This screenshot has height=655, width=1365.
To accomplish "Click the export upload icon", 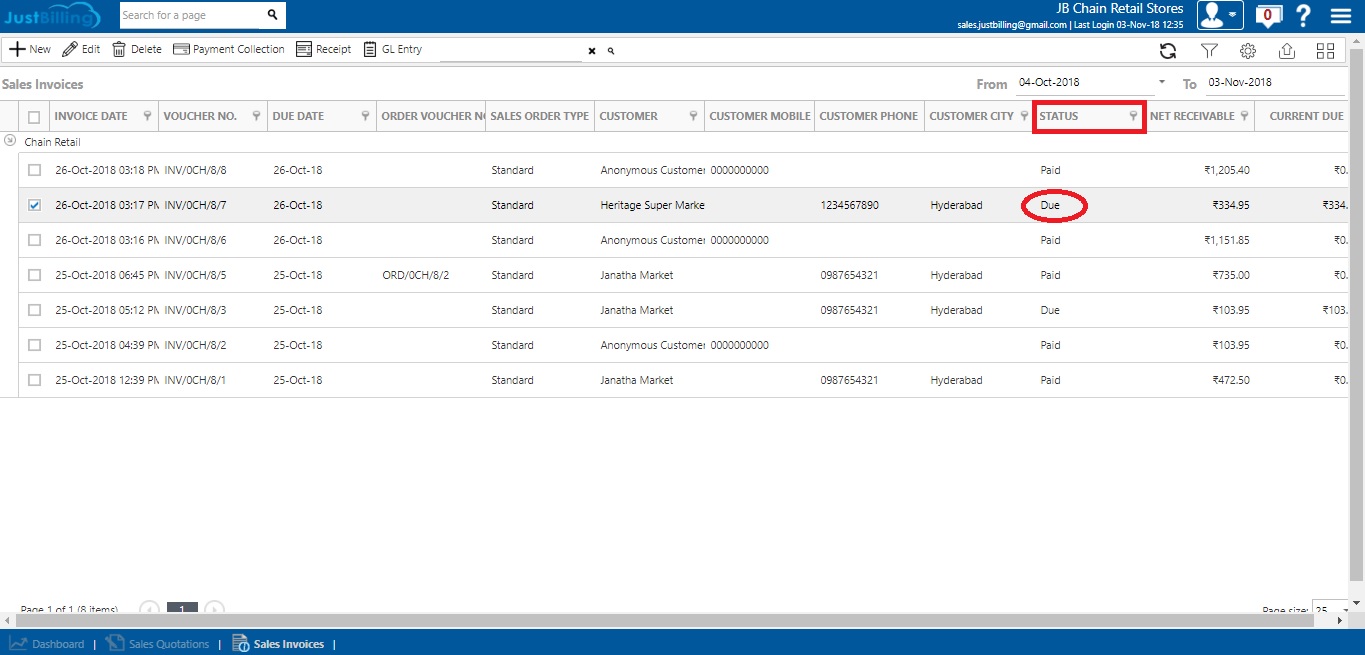I will [x=1287, y=51].
